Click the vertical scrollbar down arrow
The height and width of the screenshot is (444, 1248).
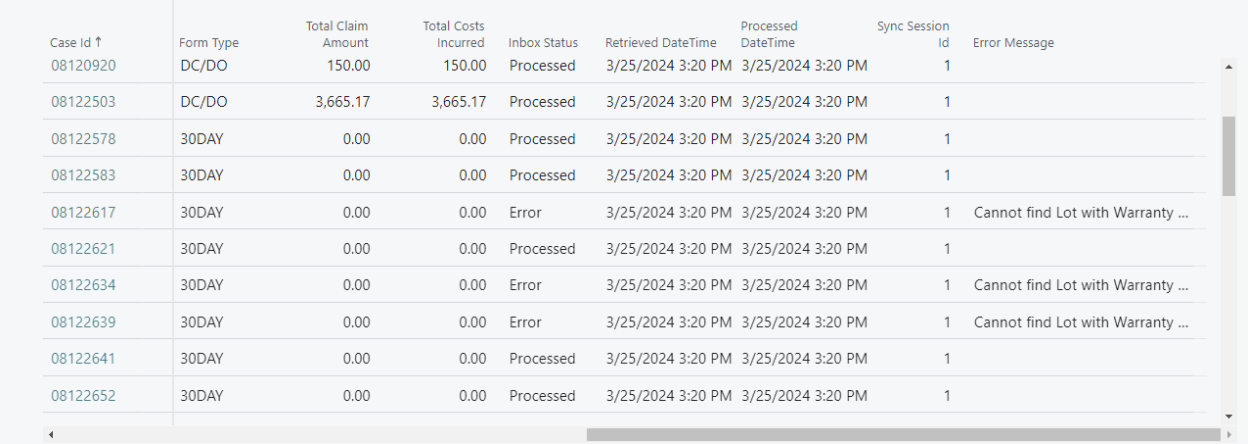pyautogui.click(x=1229, y=415)
